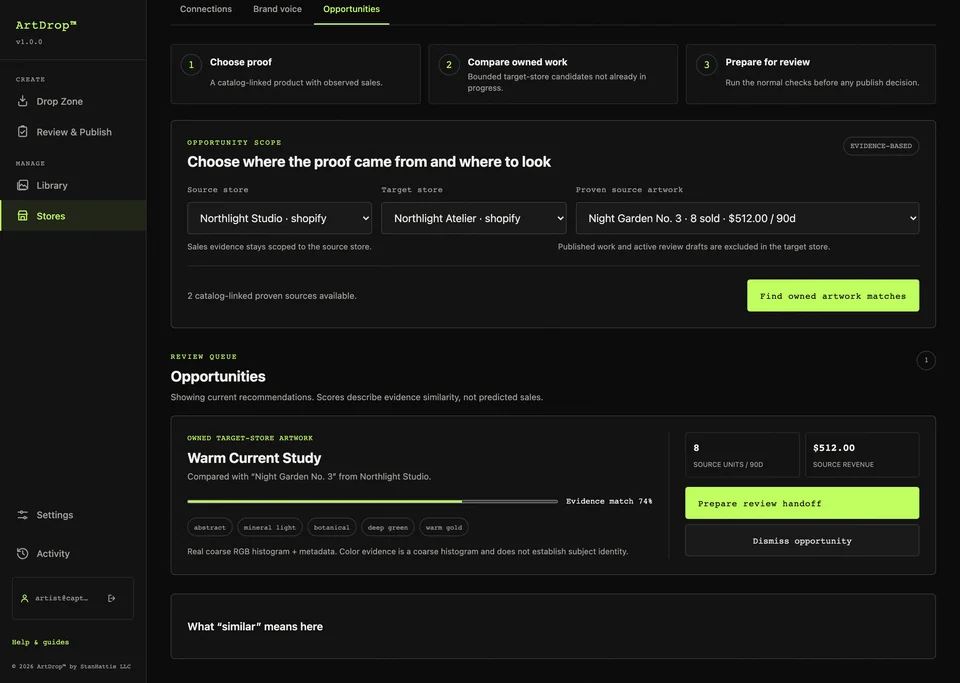Click the deep green tag

pos(388,527)
